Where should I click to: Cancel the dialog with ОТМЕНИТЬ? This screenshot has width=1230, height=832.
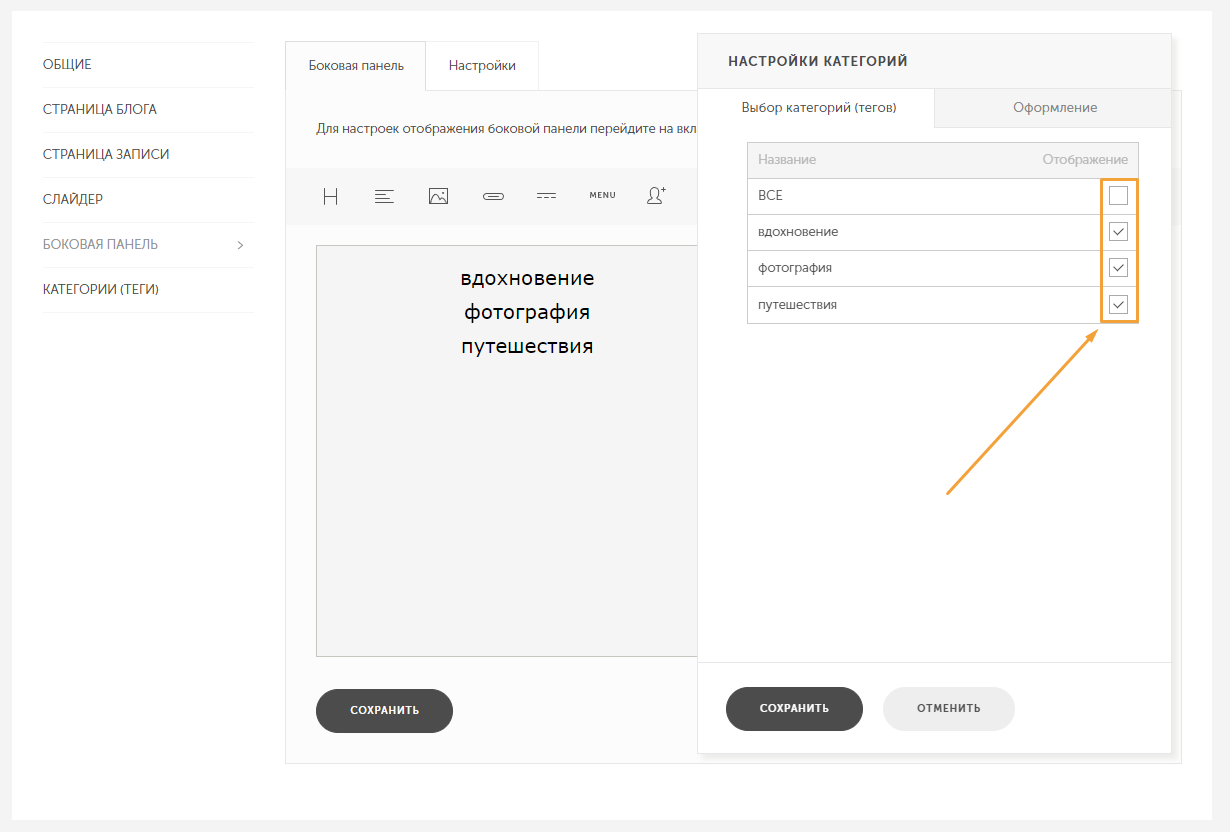tap(949, 709)
